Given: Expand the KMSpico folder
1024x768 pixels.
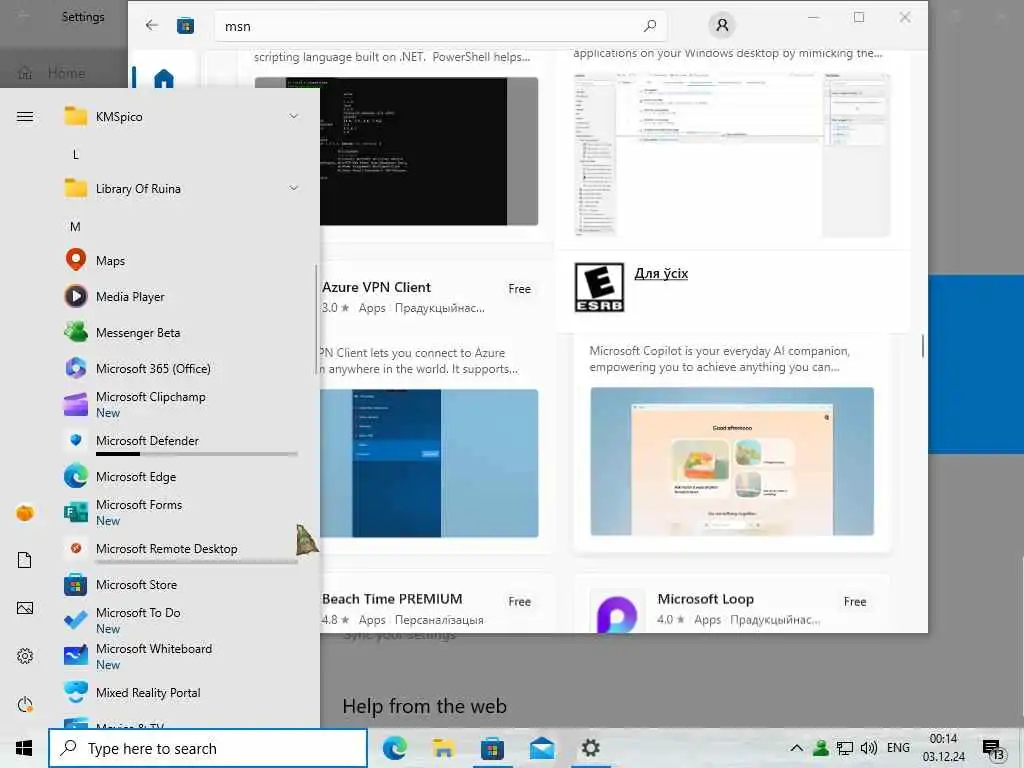Looking at the screenshot, I should coord(181,116).
